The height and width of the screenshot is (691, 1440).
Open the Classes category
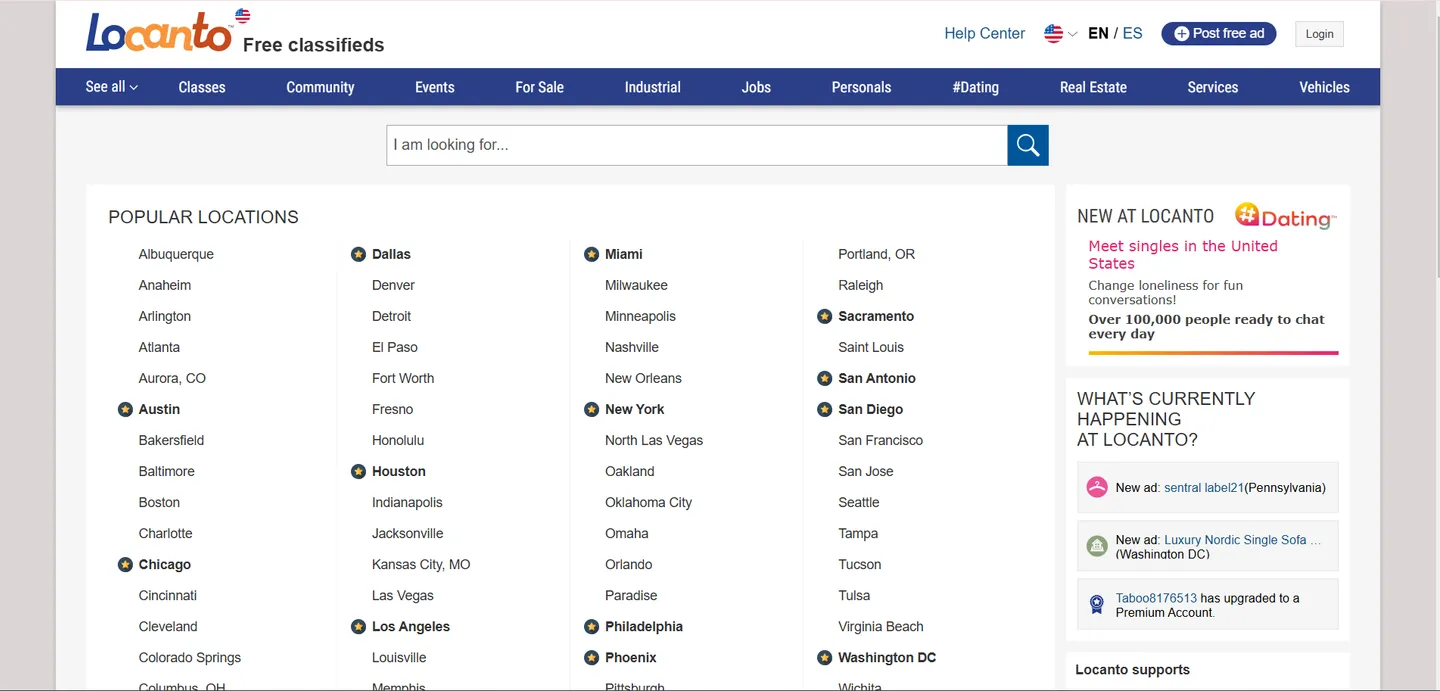202,87
